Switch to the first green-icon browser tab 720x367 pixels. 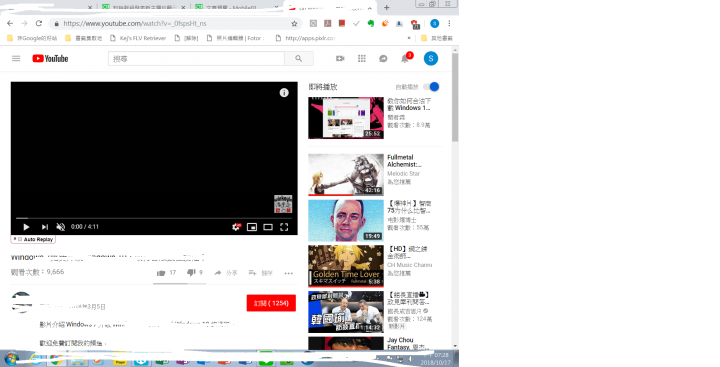click(x=143, y=7)
